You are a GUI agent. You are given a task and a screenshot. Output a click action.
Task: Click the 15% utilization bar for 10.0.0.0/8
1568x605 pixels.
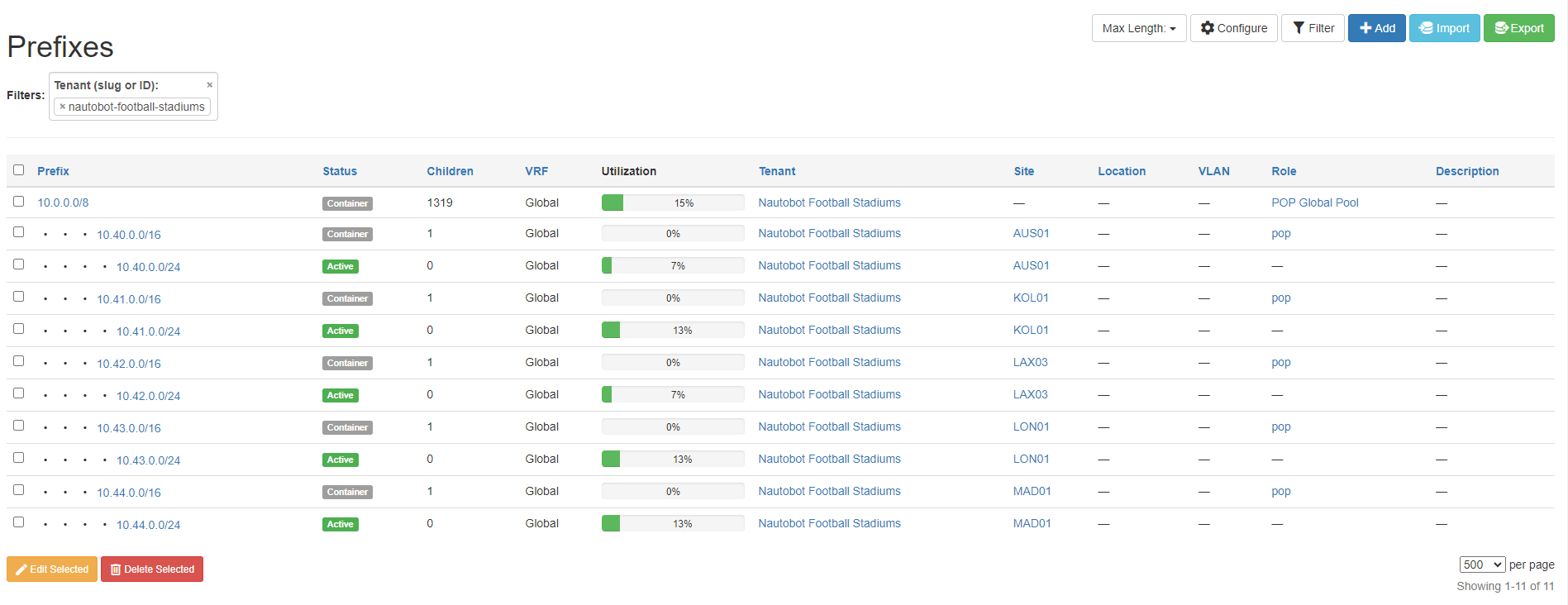[x=672, y=202]
